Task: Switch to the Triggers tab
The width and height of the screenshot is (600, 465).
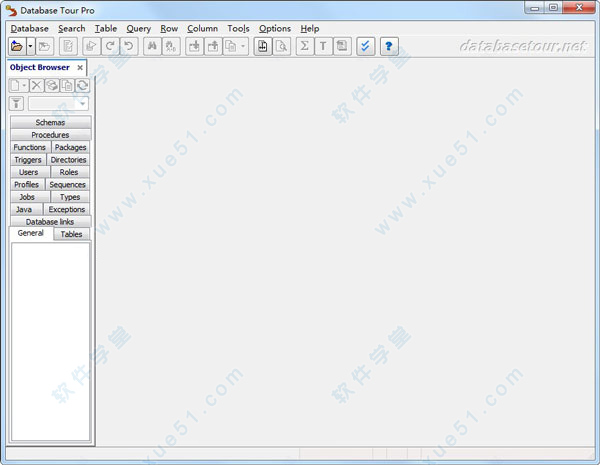Action: click(28, 160)
